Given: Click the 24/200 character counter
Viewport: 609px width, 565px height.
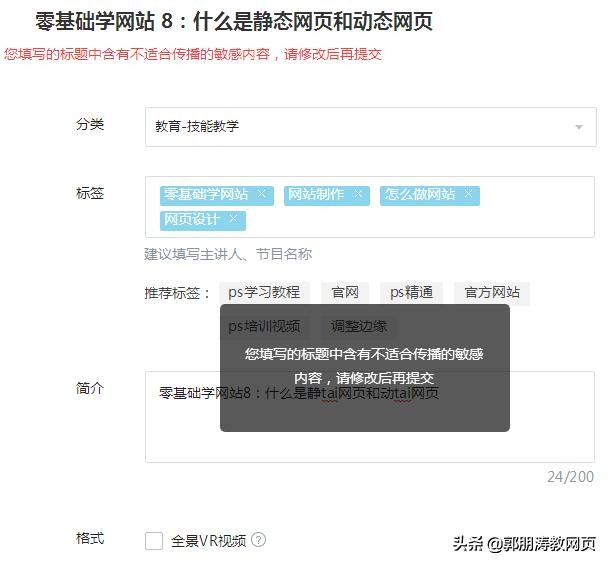Looking at the screenshot, I should coord(570,476).
